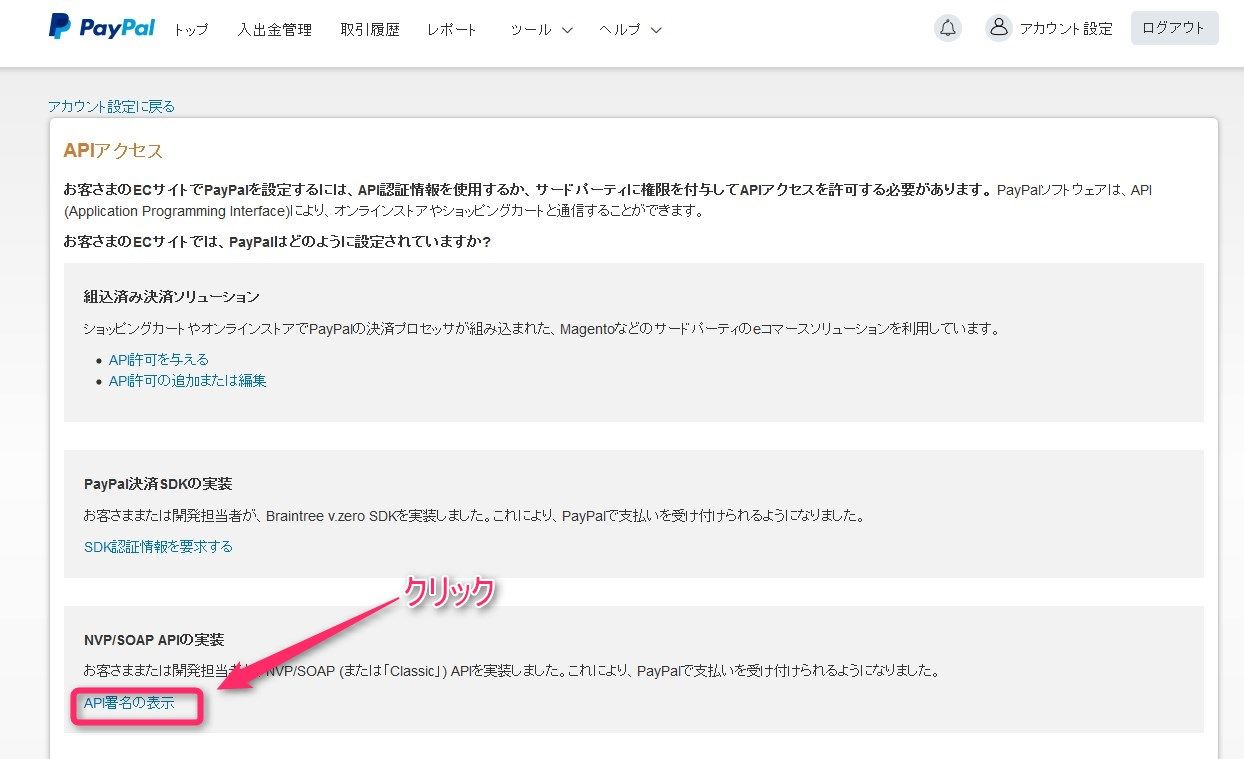Click the API許可を与える link

[x=159, y=359]
